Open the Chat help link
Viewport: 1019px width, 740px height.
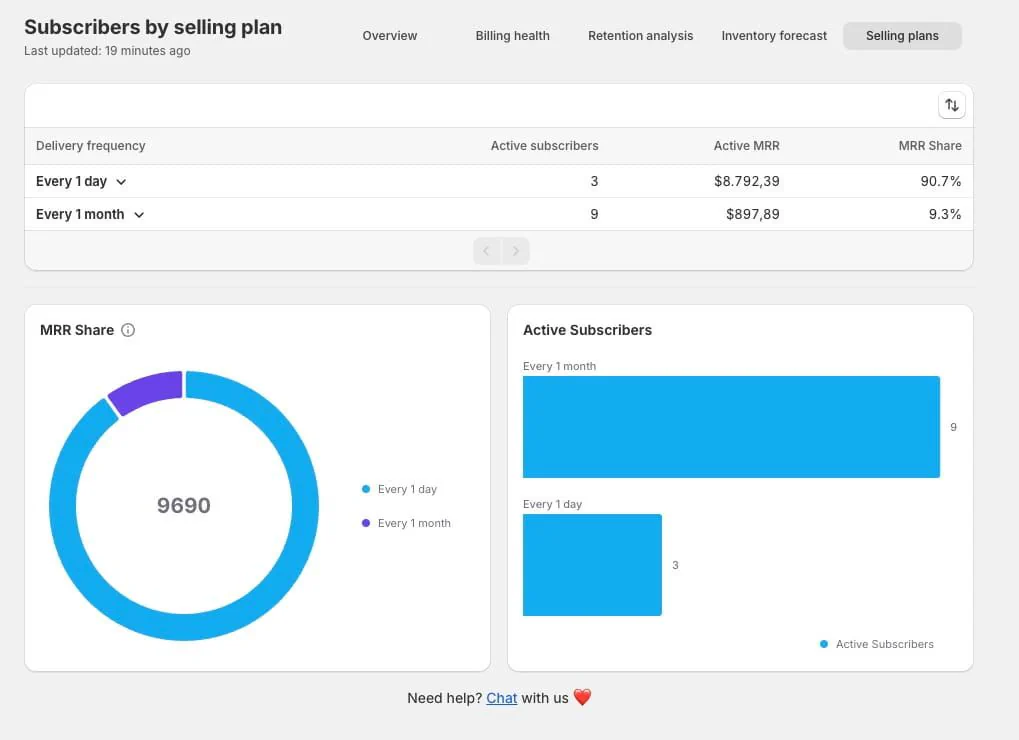click(x=502, y=698)
